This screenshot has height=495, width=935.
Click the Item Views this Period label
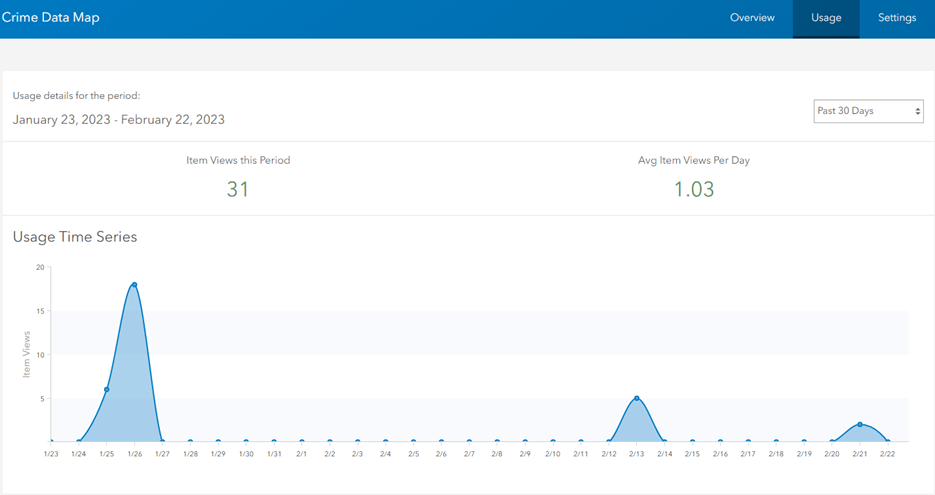(x=238, y=160)
